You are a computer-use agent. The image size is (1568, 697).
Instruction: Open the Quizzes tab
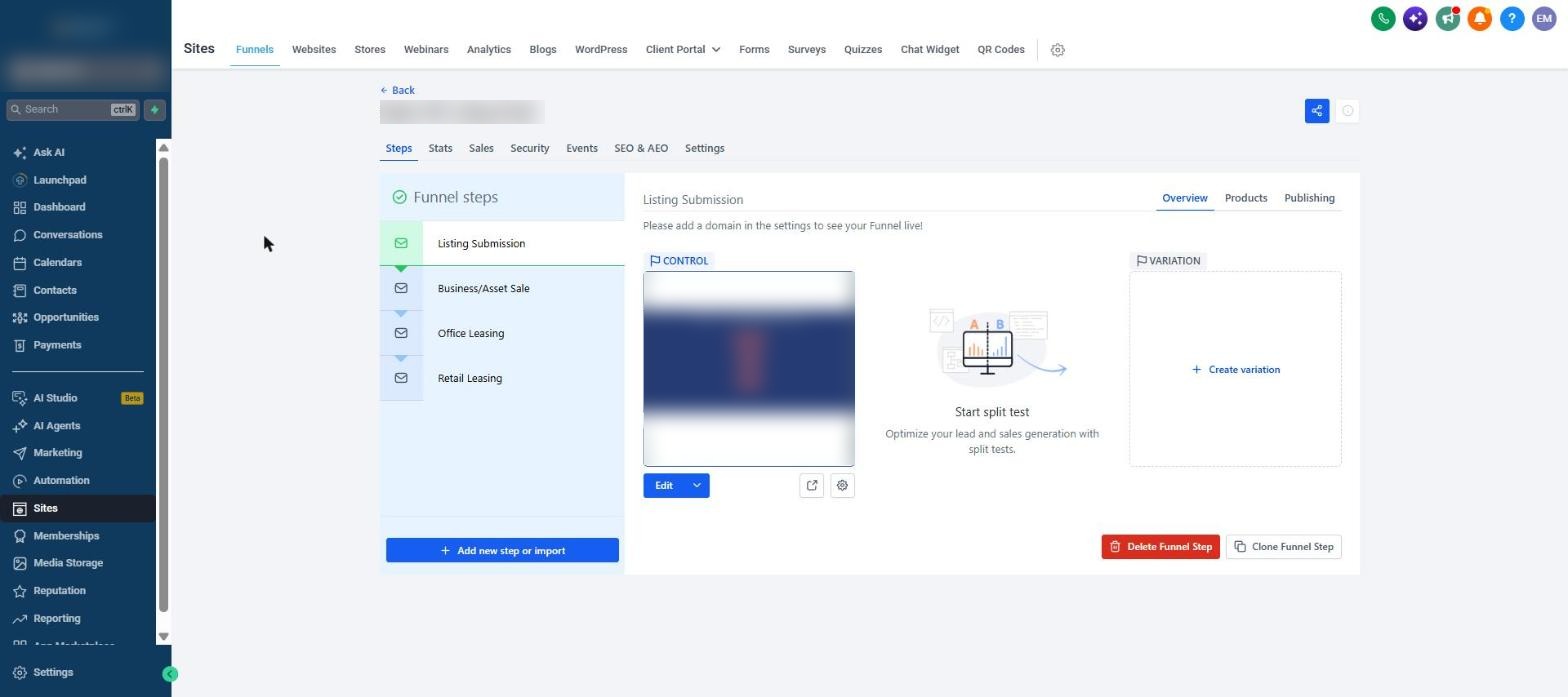click(x=863, y=50)
